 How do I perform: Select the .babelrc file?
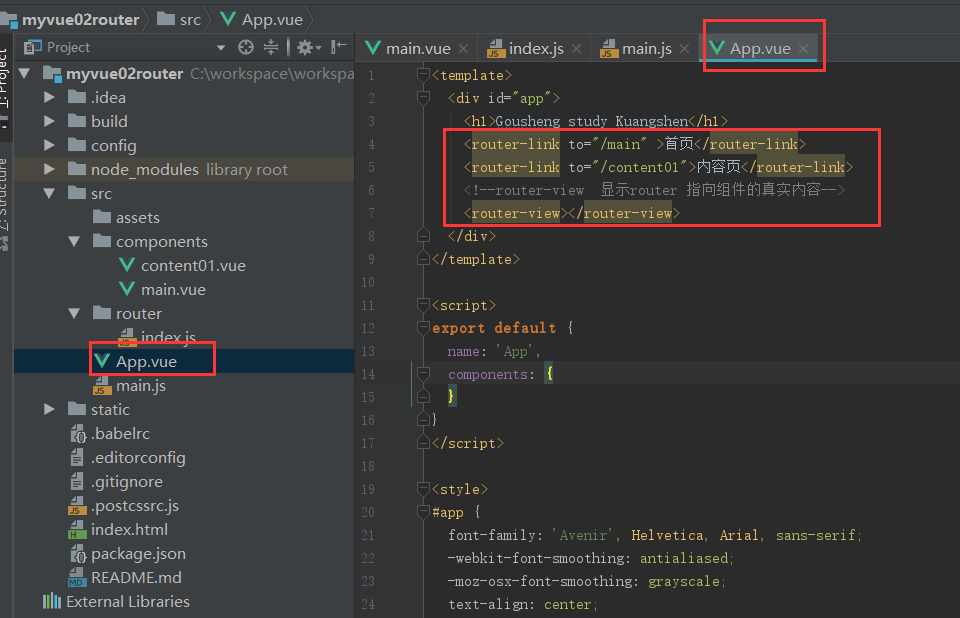pyautogui.click(x=120, y=433)
